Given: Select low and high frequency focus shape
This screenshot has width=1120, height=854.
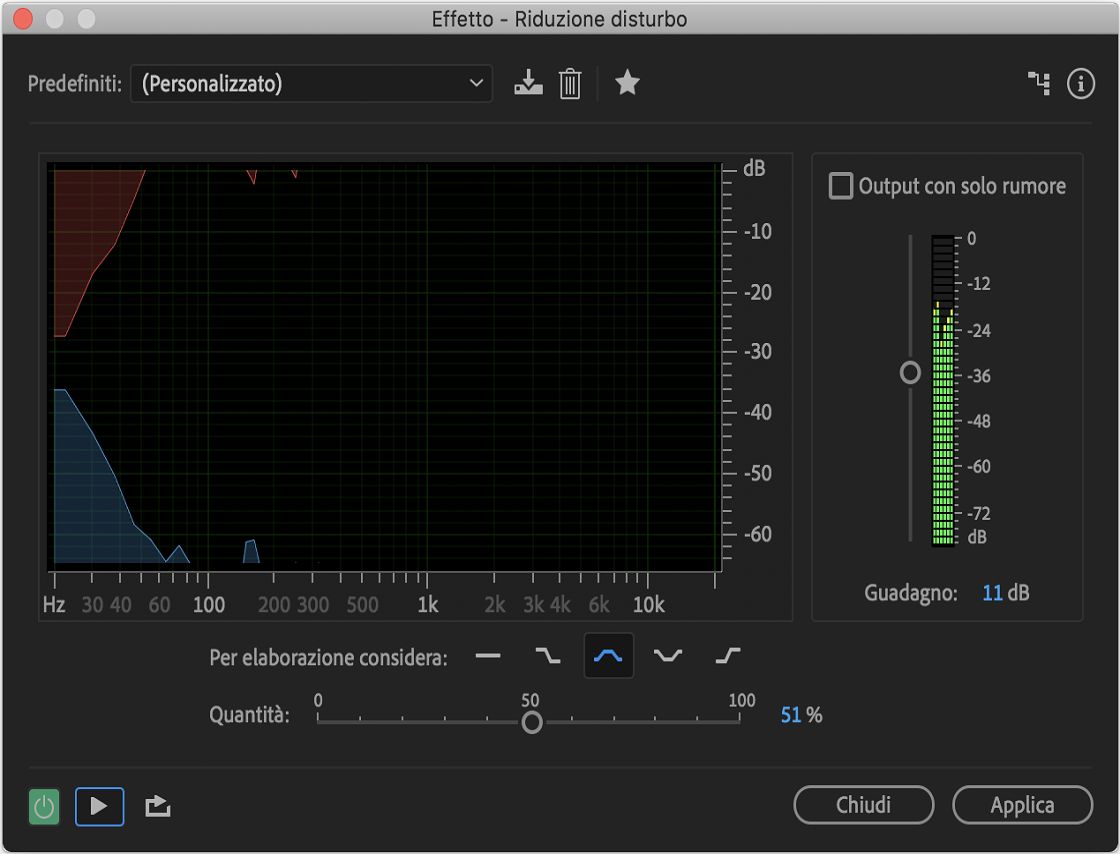Looking at the screenshot, I should (x=668, y=655).
